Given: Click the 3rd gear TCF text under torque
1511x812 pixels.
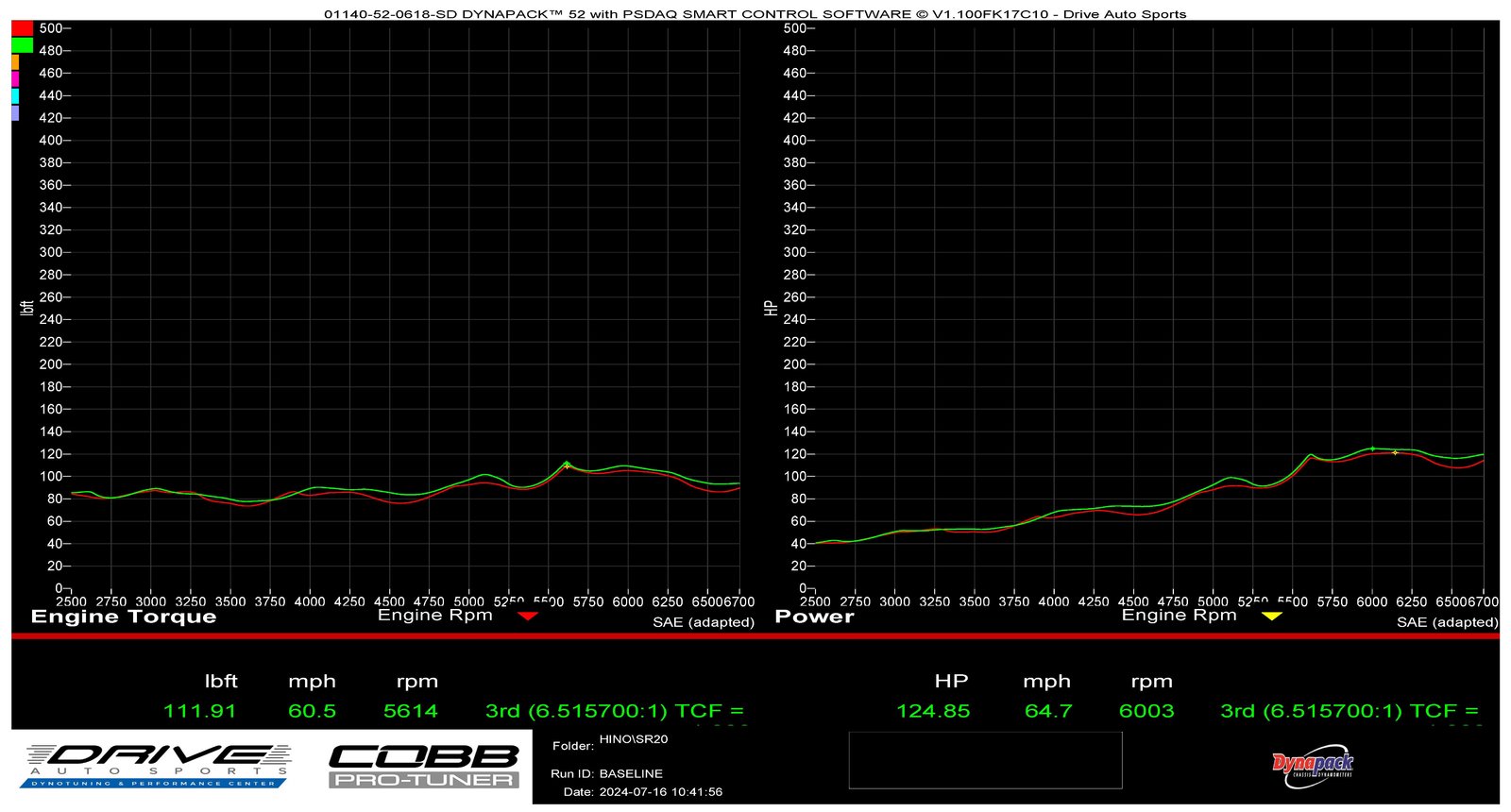Looking at the screenshot, I should click(615, 711).
